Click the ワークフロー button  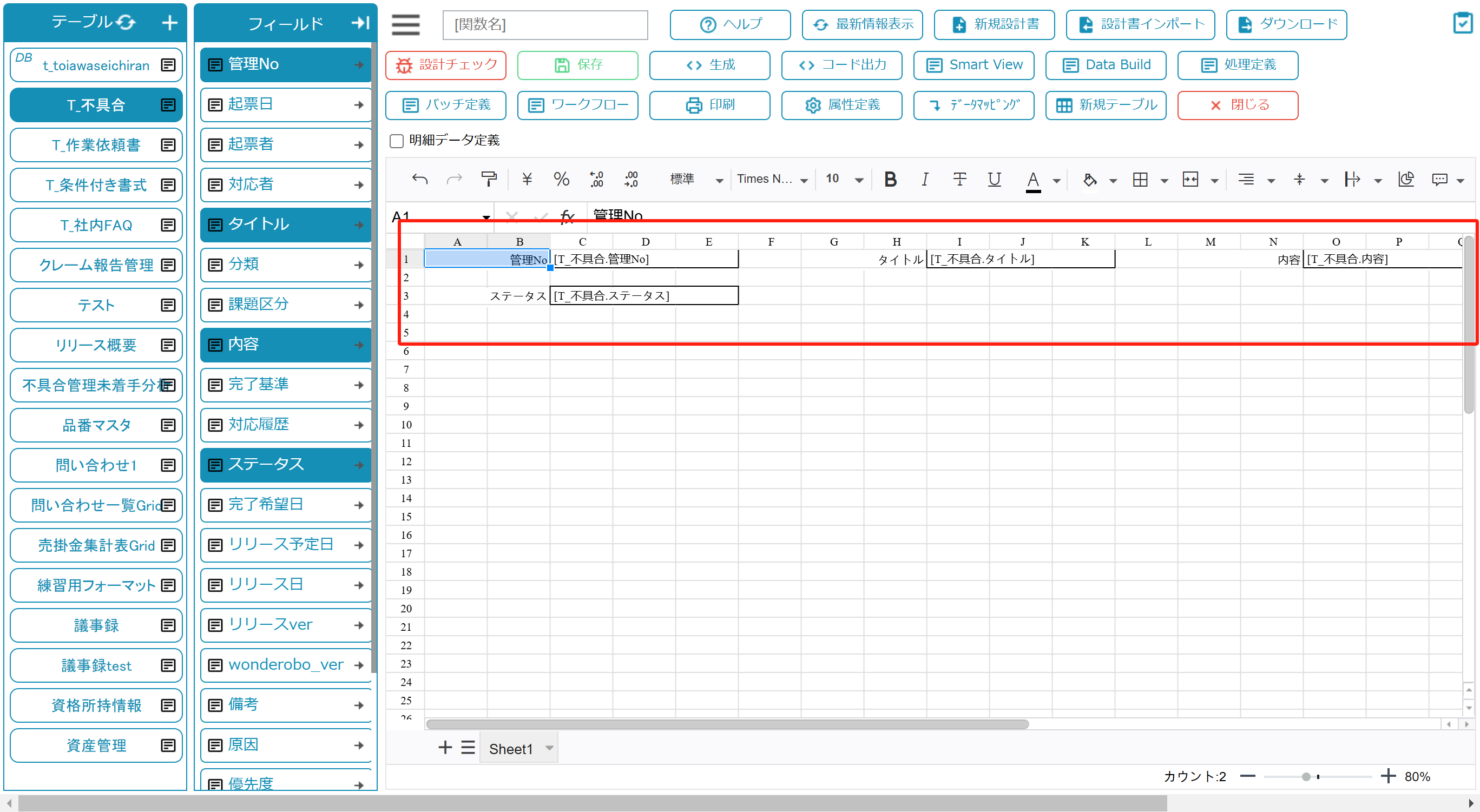pos(577,105)
